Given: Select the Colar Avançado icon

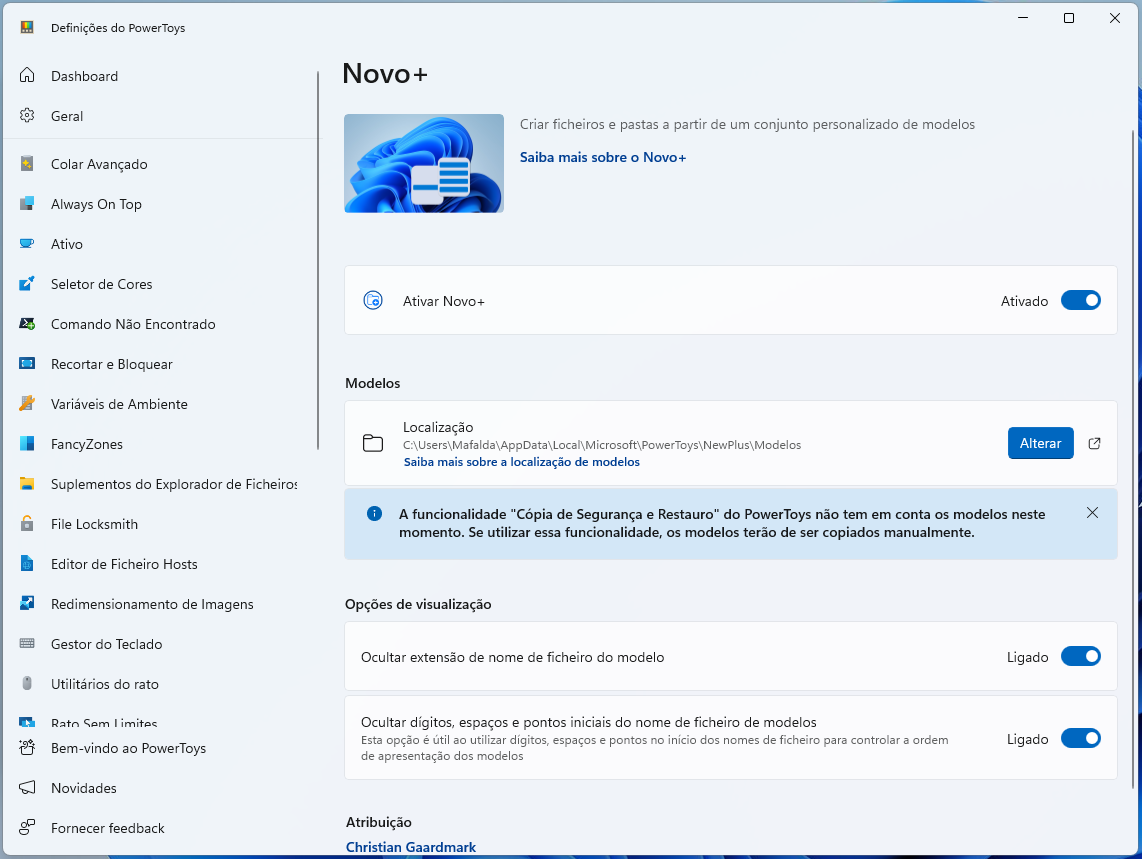Looking at the screenshot, I should point(27,164).
